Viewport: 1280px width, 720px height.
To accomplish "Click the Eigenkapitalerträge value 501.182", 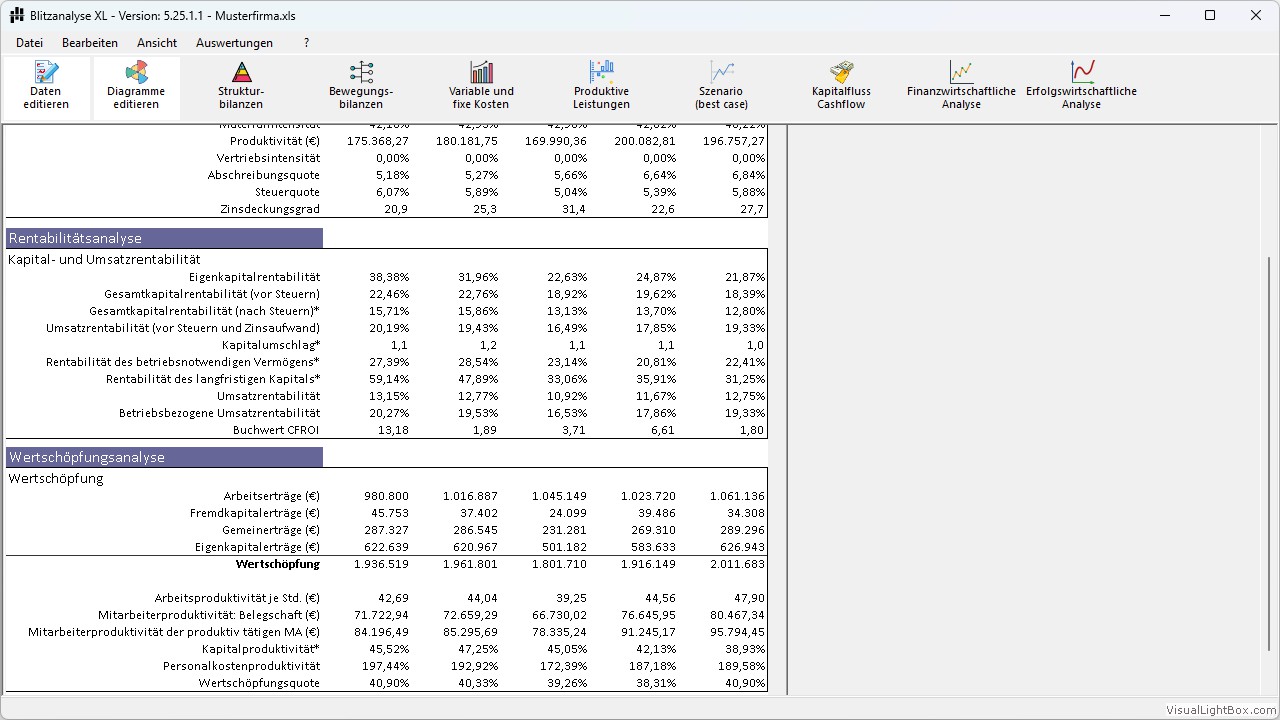I will [x=565, y=547].
